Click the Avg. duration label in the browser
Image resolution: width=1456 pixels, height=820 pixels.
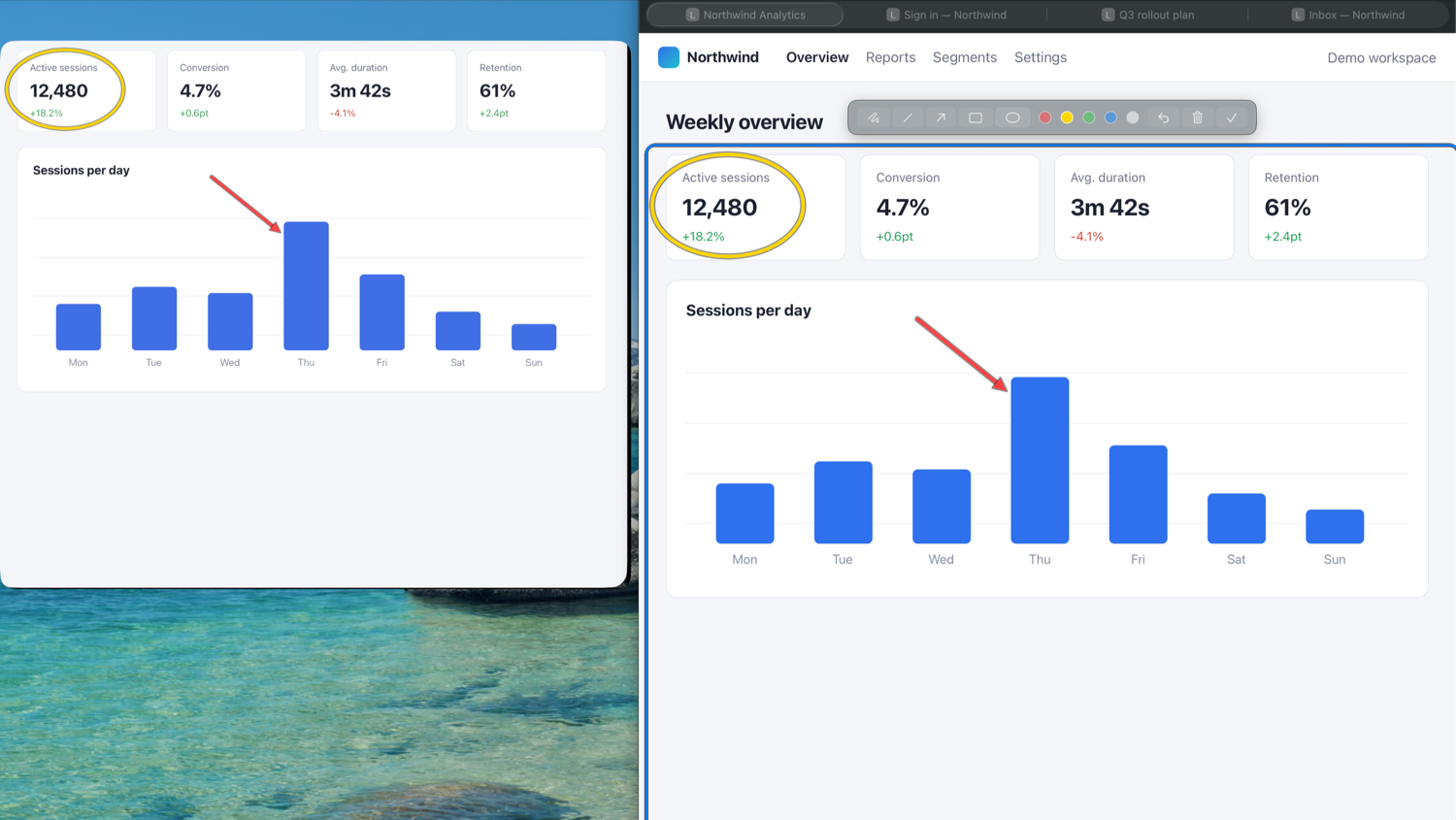(x=1108, y=178)
